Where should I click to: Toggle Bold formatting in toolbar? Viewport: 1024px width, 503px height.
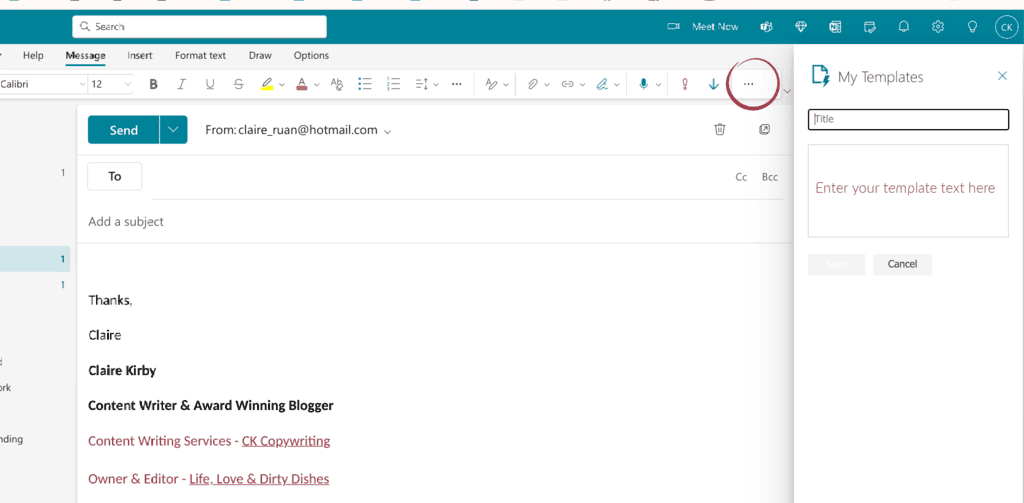pos(153,84)
